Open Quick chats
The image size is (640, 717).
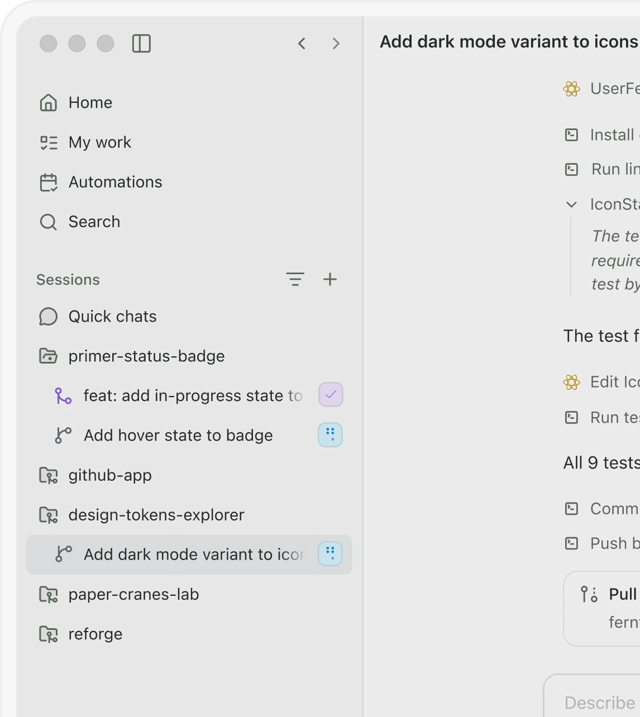pos(189,316)
